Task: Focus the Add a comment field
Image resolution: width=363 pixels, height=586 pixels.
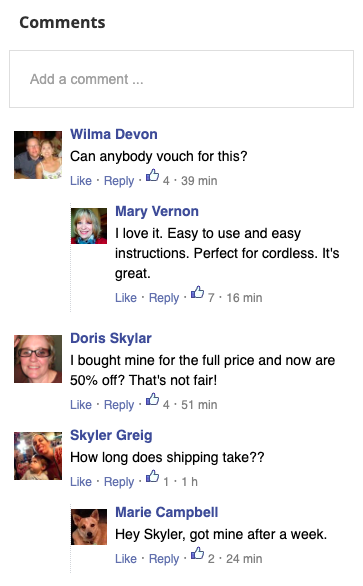Action: [x=181, y=79]
